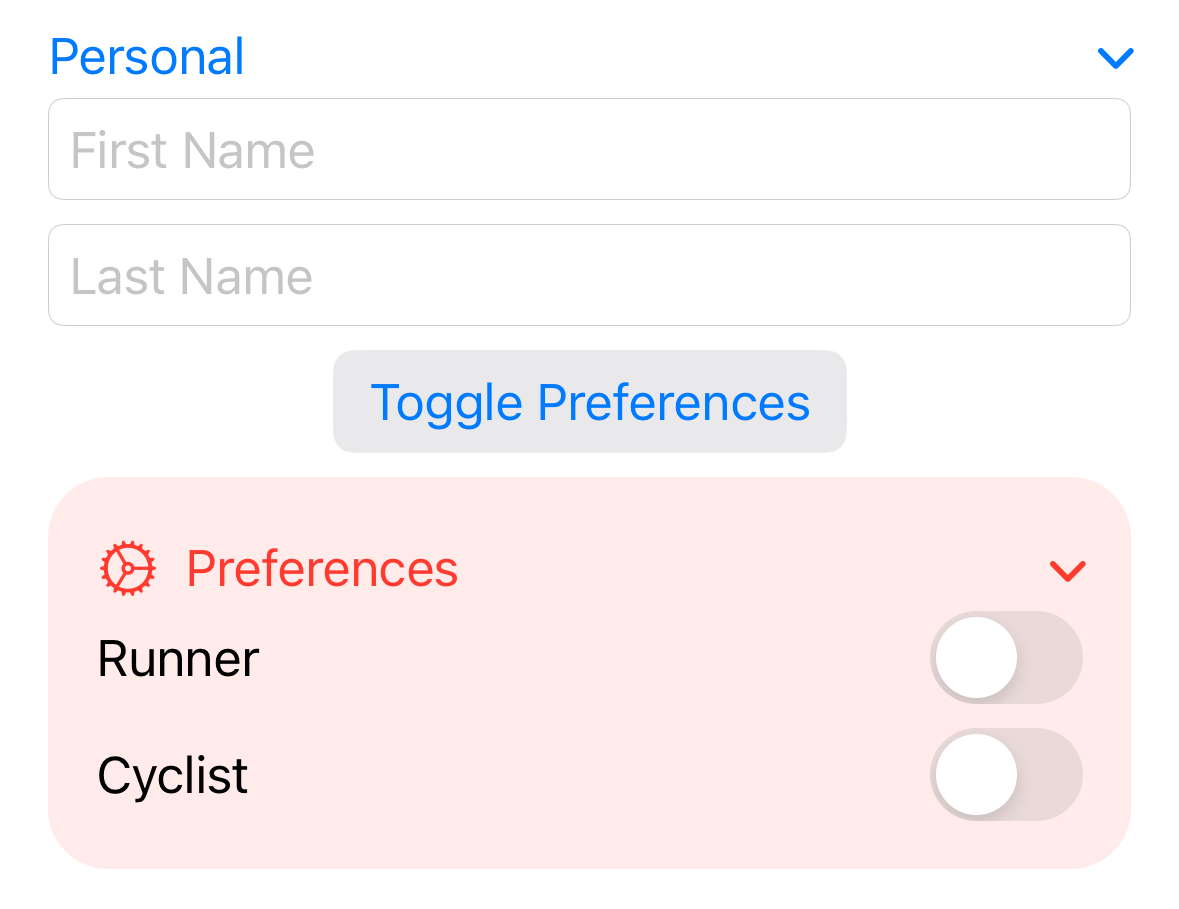Click the gray track of Runner switch

1052,658
